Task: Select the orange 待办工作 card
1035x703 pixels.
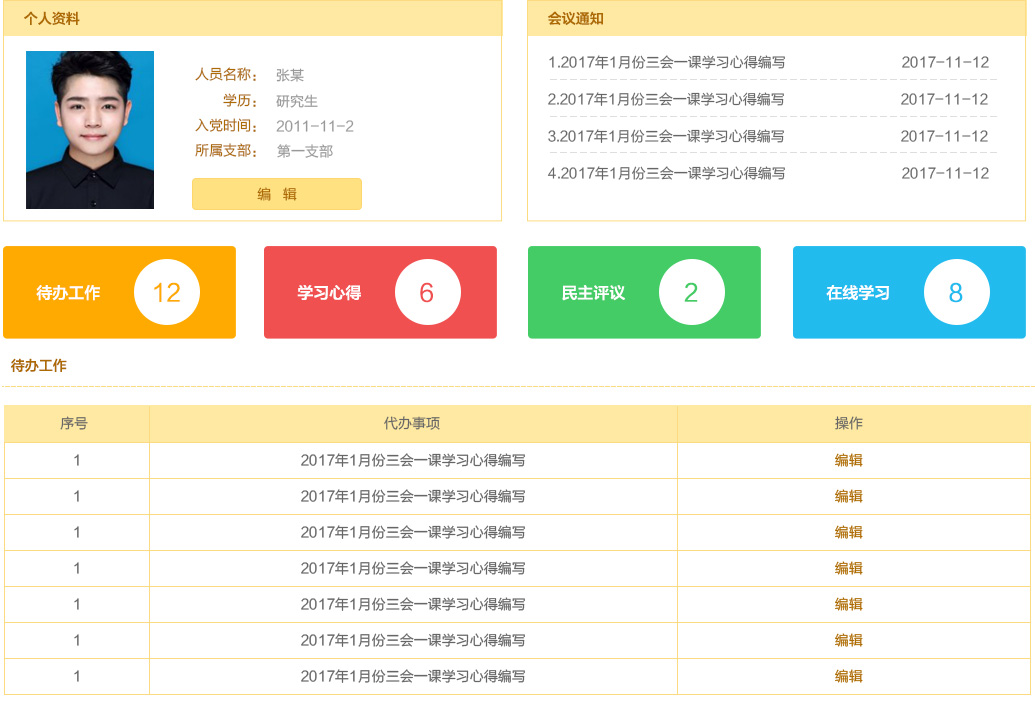Action: 119,292
